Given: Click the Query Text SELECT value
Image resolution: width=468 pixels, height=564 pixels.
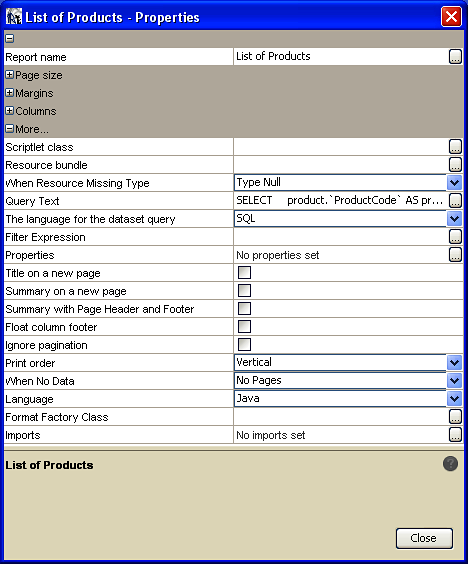Looking at the screenshot, I should (341, 200).
